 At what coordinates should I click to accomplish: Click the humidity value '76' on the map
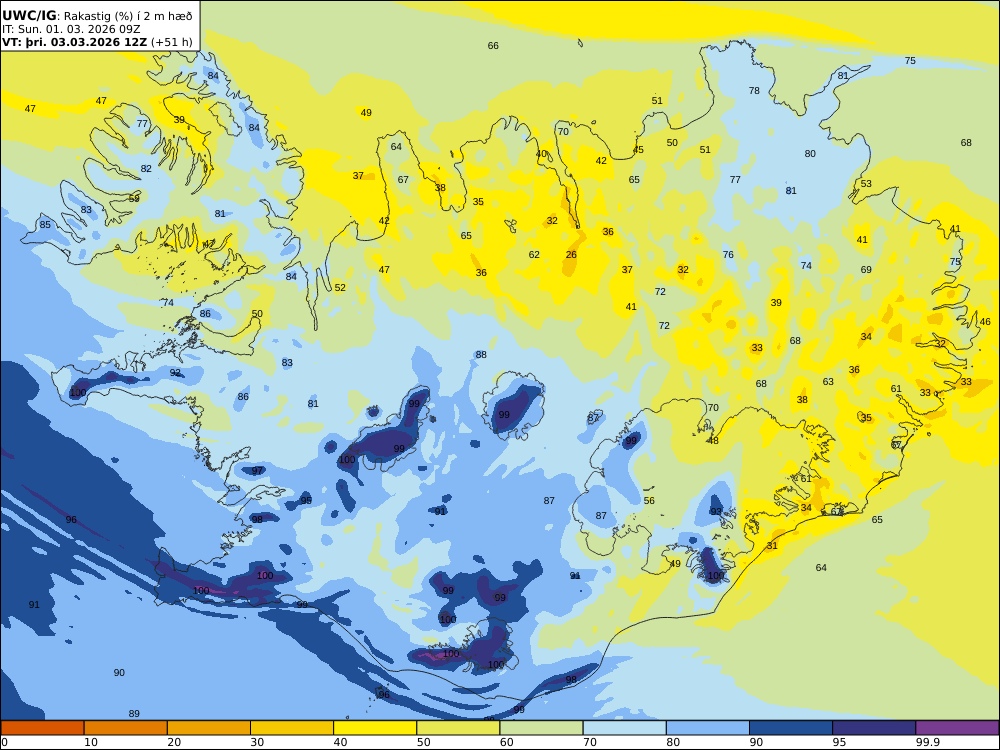pyautogui.click(x=728, y=255)
